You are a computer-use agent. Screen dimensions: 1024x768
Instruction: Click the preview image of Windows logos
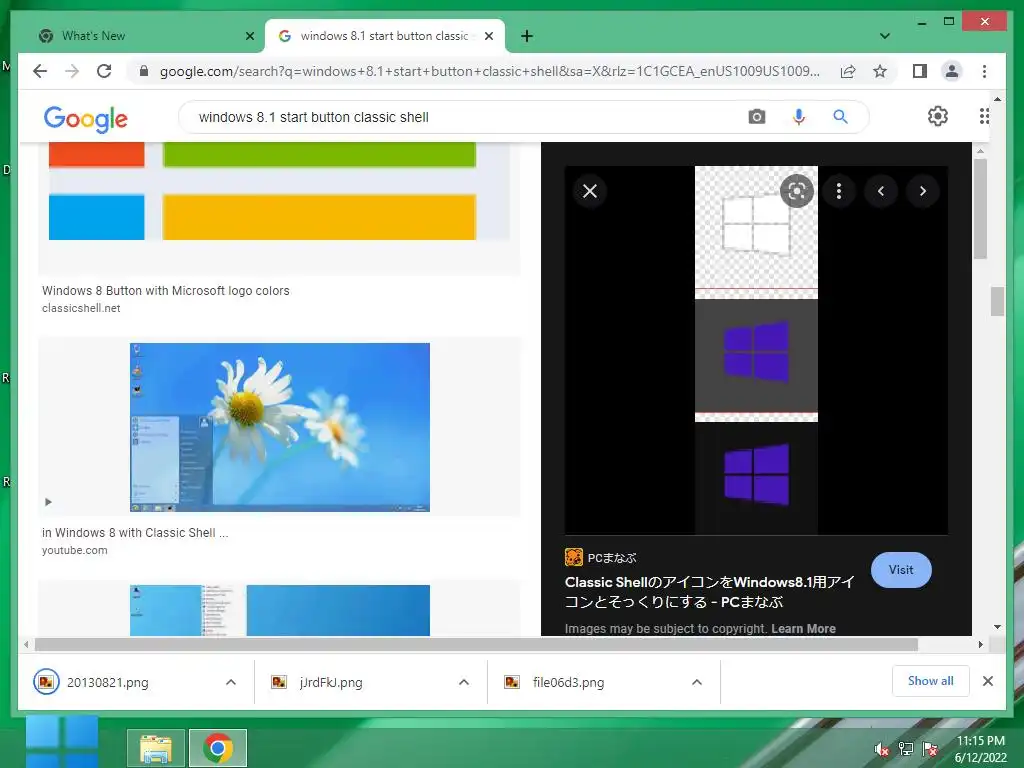pos(756,351)
